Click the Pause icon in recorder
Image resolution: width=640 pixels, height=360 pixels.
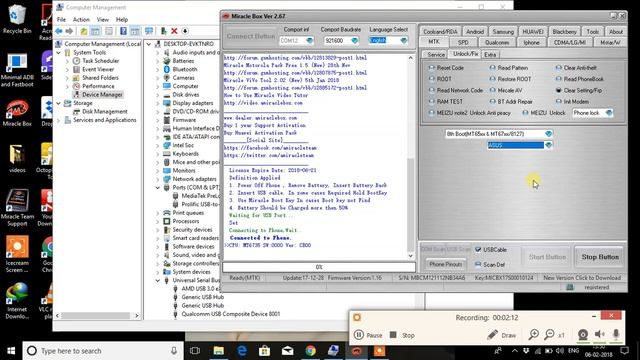coord(358,335)
